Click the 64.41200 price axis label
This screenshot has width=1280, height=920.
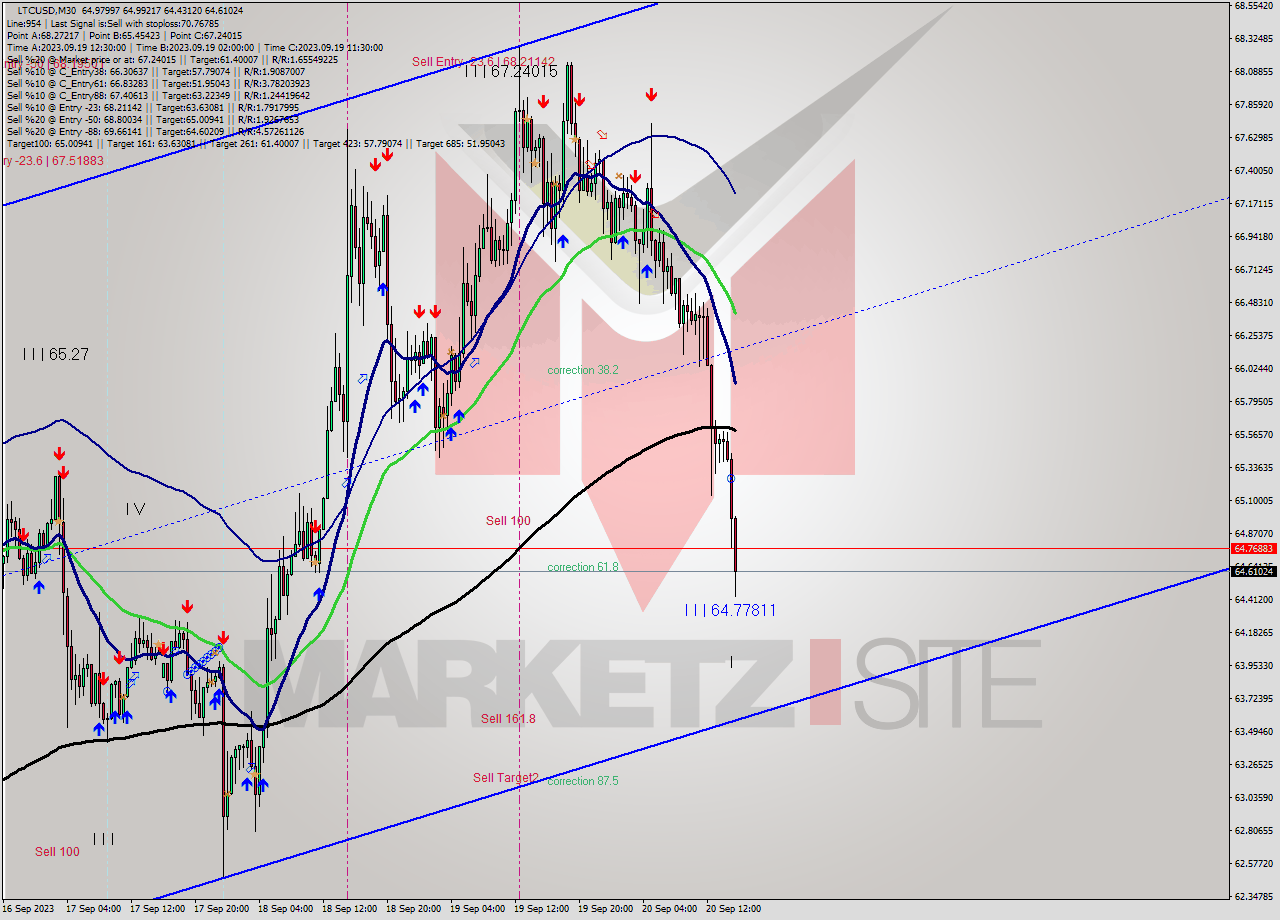[1253, 600]
